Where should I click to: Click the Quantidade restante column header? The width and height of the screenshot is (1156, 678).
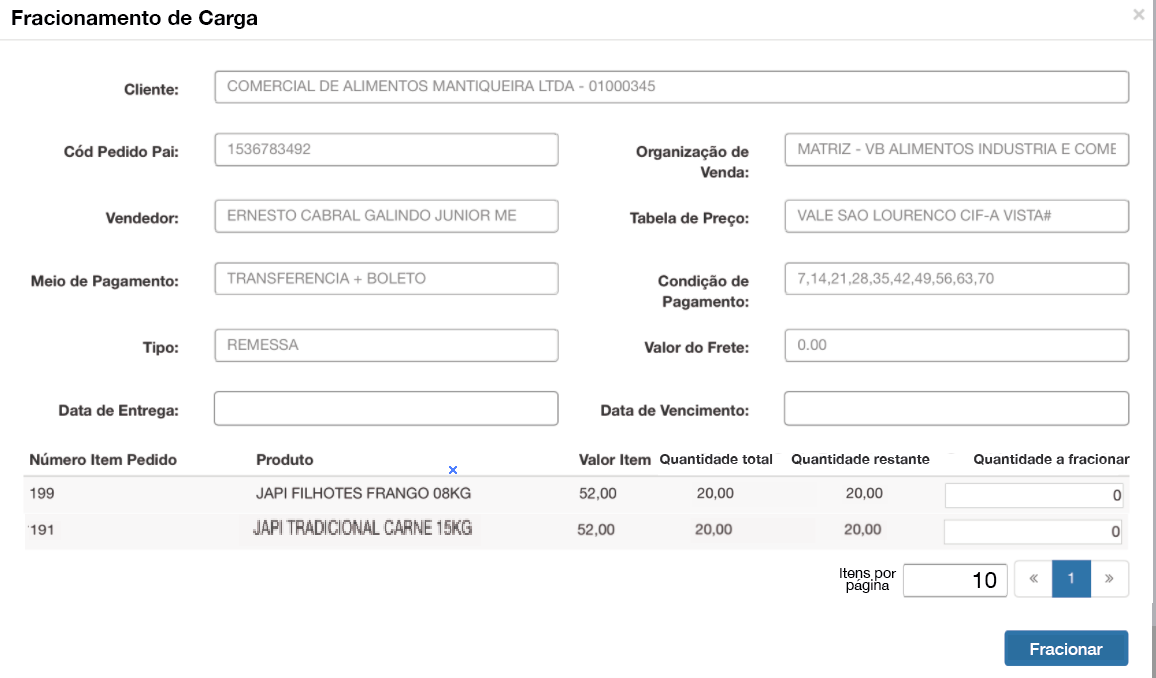860,459
